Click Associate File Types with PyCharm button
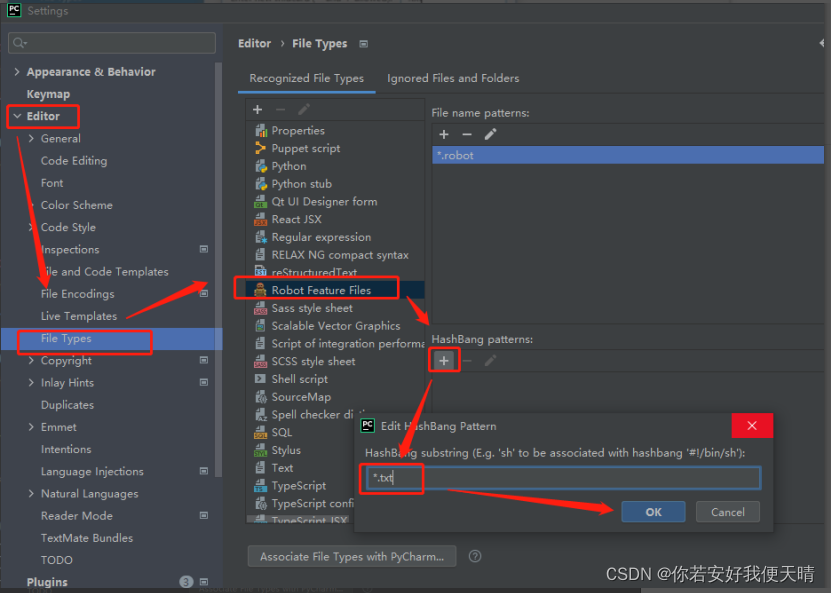 pos(351,556)
